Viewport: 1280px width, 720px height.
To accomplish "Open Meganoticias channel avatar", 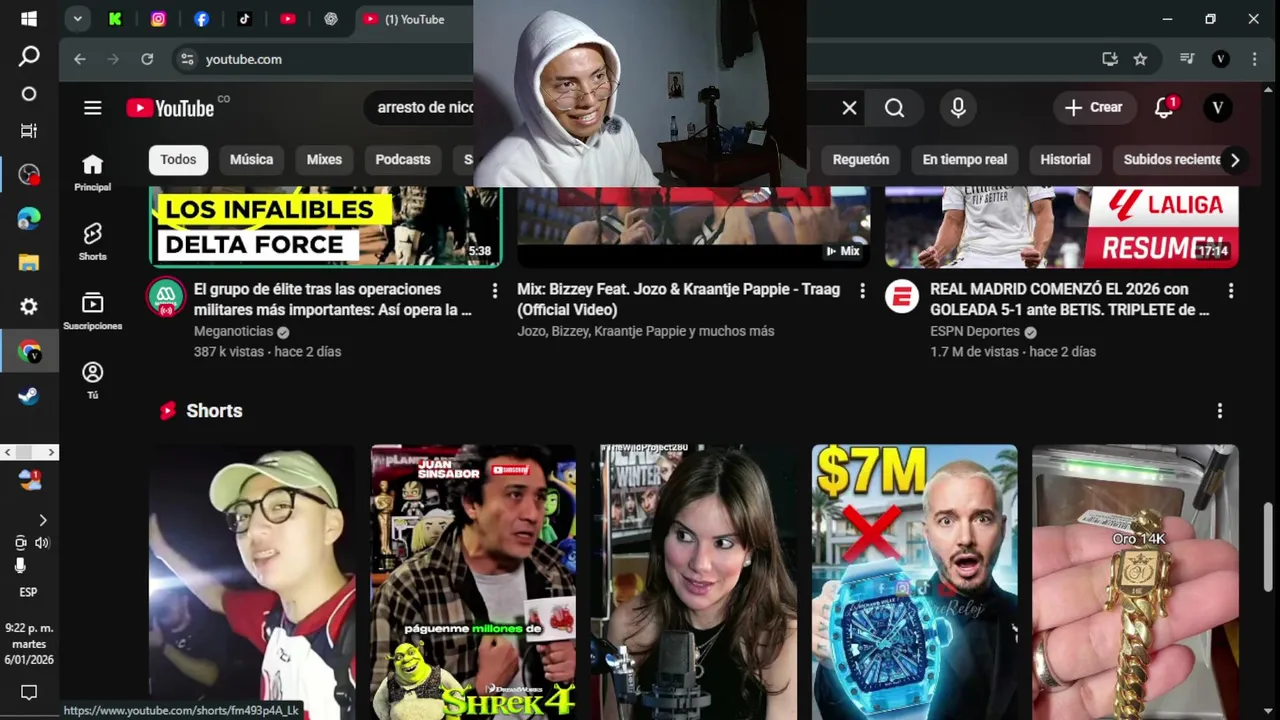I will coord(166,297).
